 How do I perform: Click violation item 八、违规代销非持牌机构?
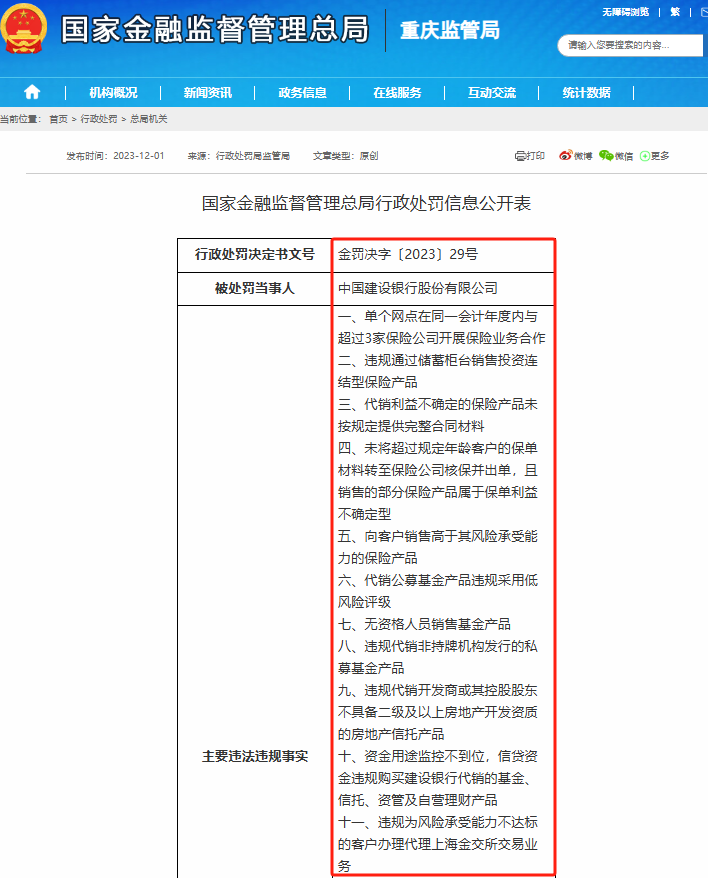tap(437, 657)
